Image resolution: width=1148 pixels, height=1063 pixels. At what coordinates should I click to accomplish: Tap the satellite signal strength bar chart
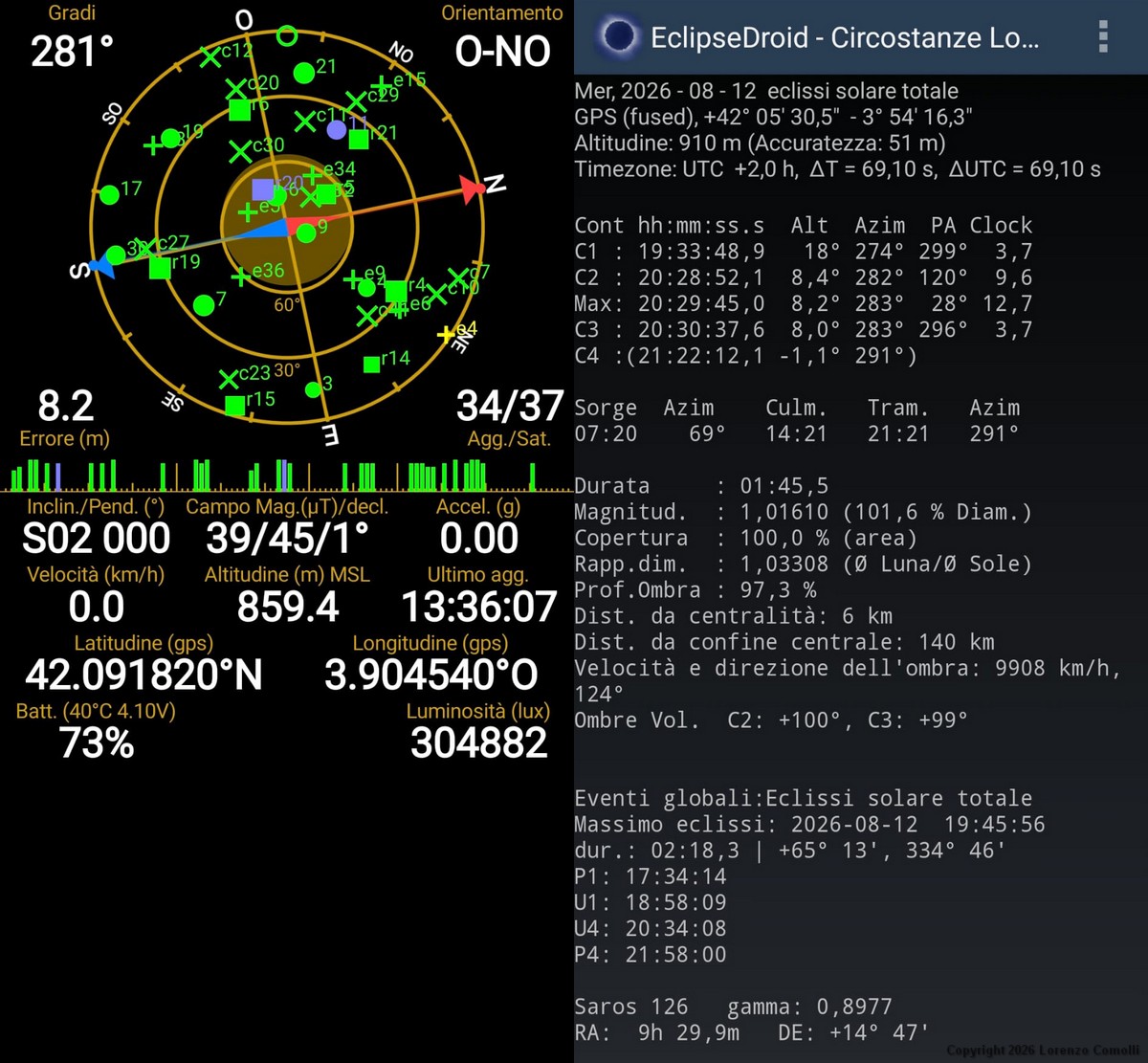287,475
